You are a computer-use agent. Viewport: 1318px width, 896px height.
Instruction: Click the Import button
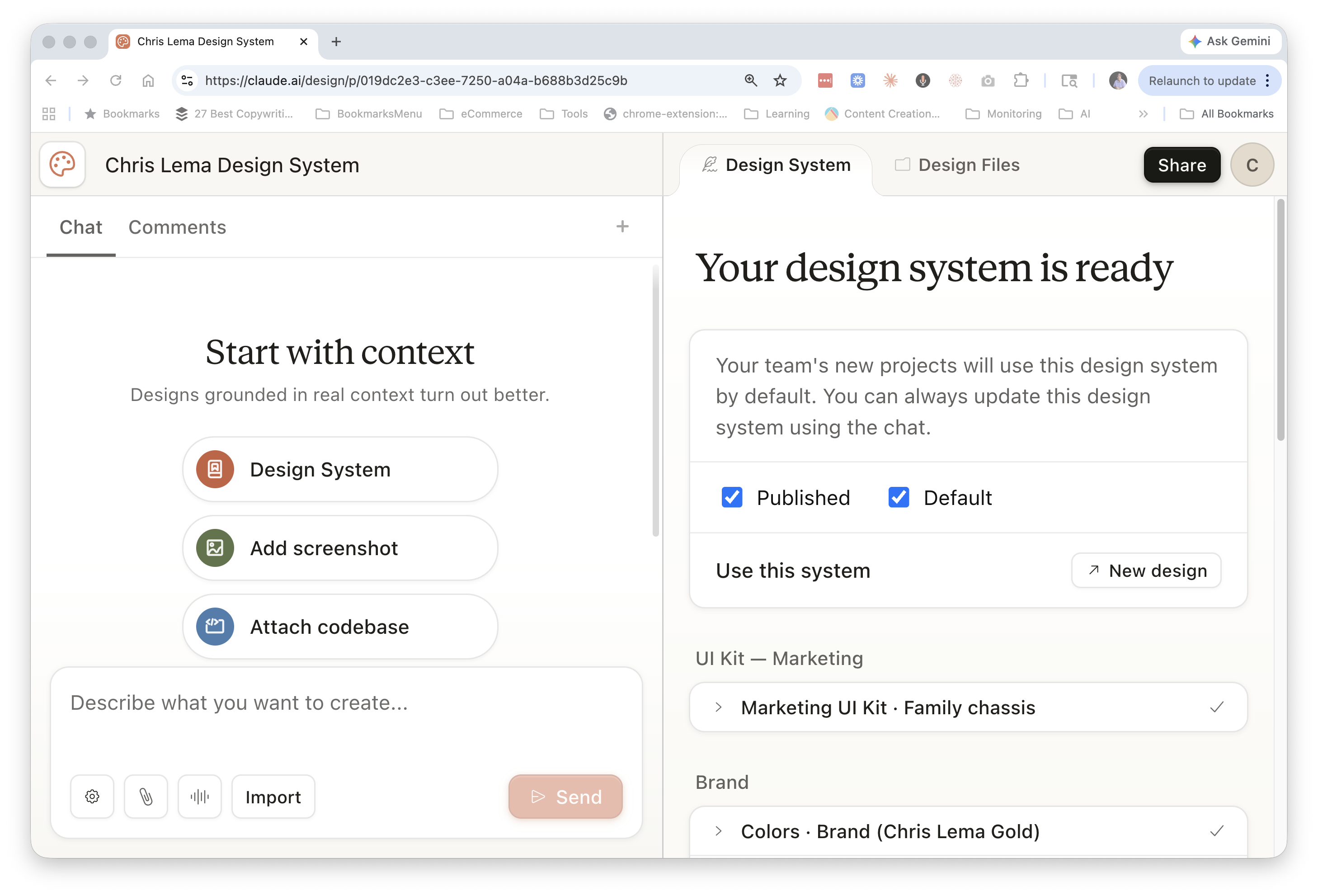point(273,796)
